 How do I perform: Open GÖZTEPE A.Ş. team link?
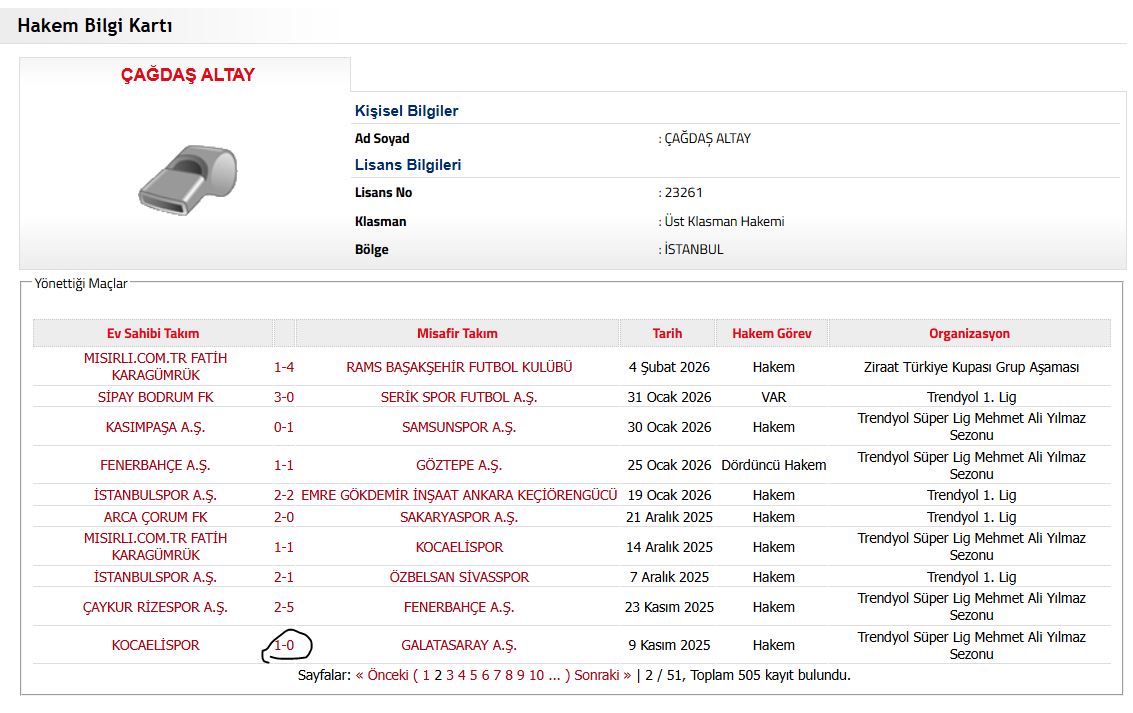tap(459, 465)
